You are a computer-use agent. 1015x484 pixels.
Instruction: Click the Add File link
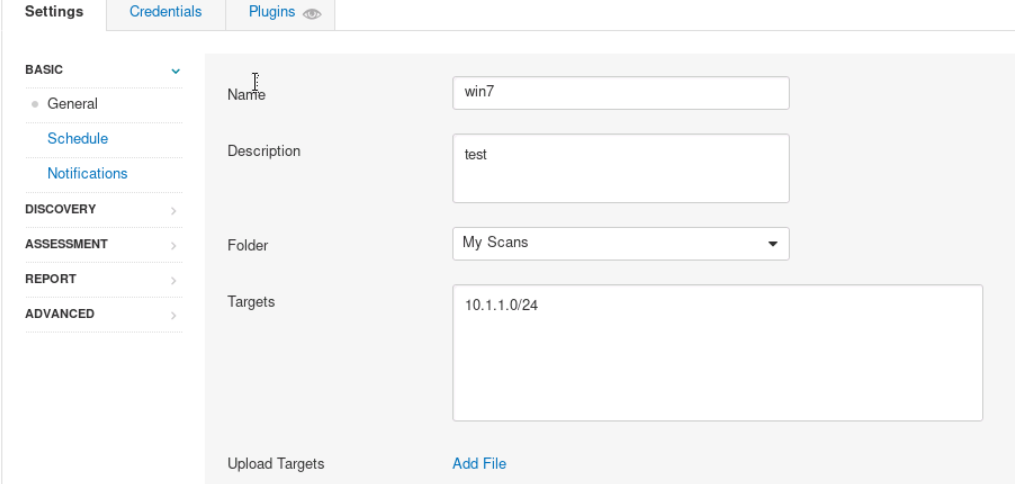tap(479, 463)
